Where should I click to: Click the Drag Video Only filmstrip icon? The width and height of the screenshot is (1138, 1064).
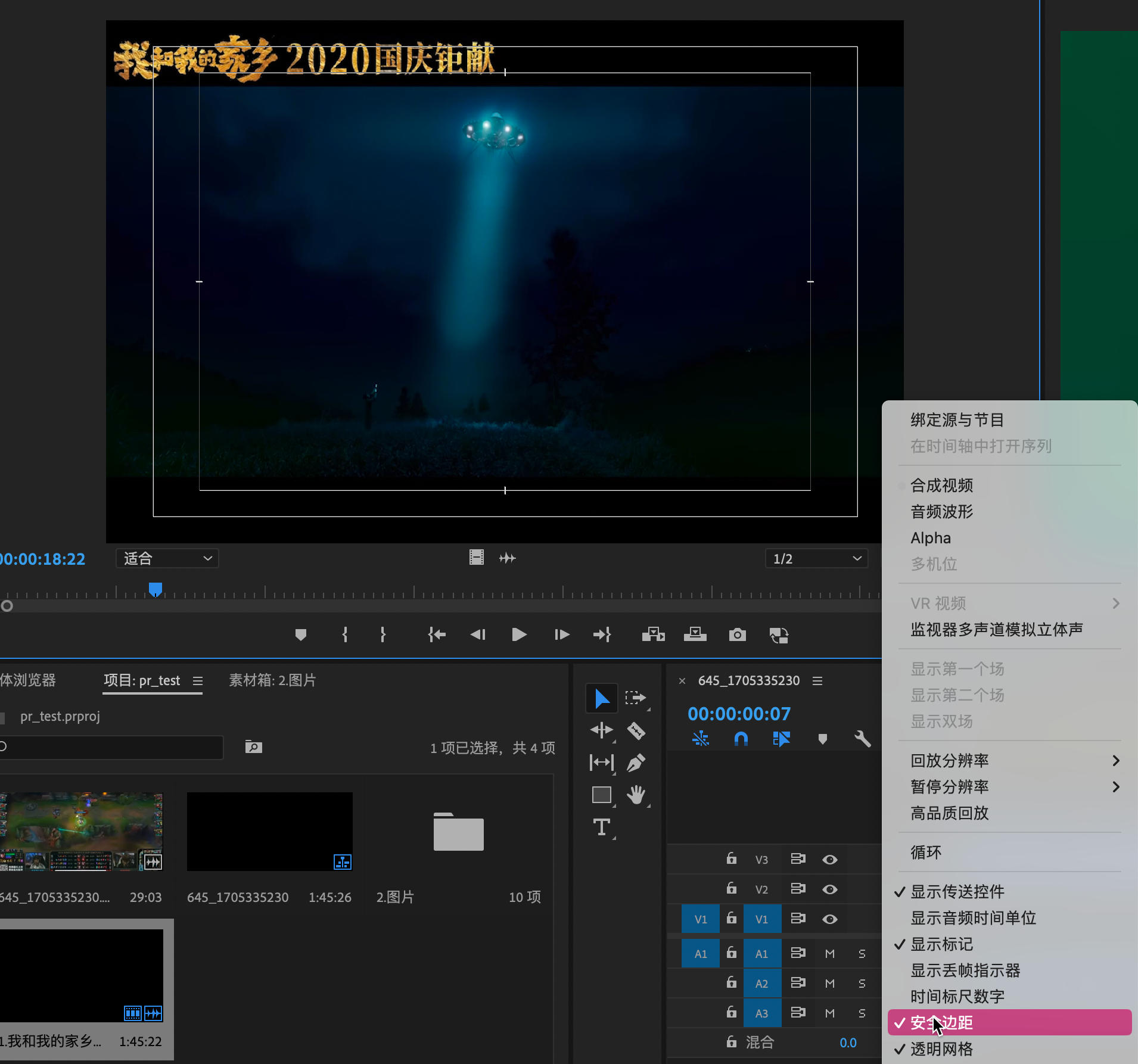[477, 558]
